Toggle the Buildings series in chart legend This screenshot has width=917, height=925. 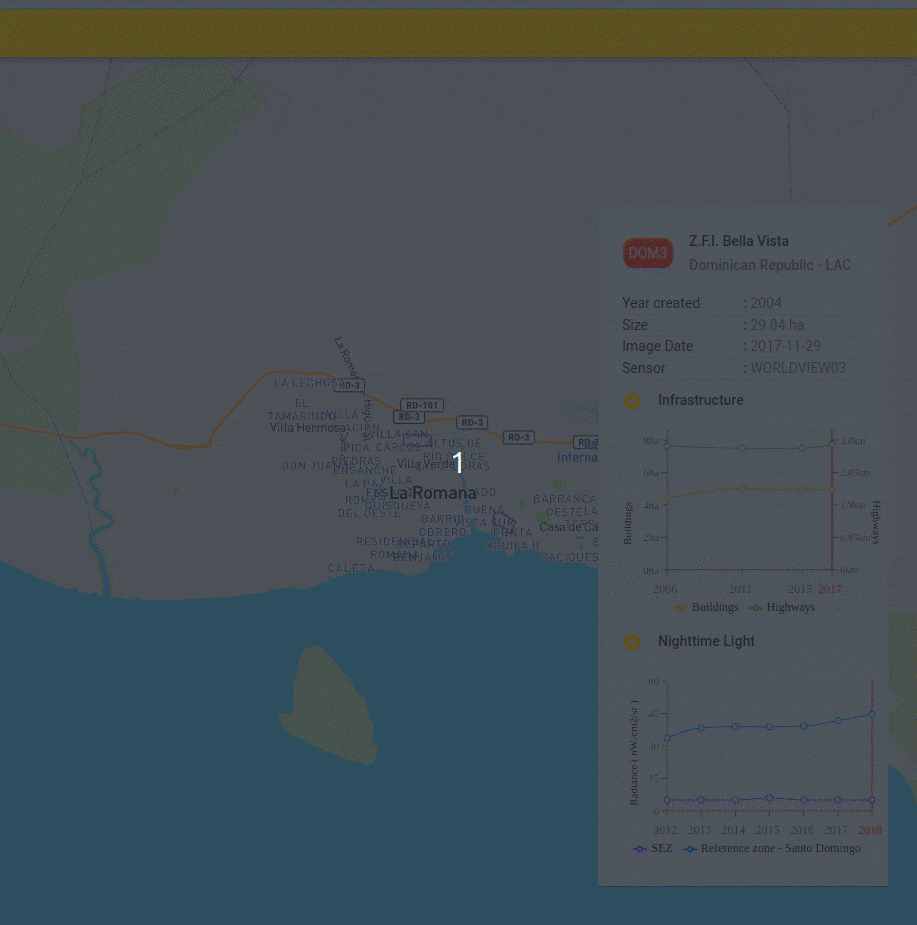click(x=707, y=607)
